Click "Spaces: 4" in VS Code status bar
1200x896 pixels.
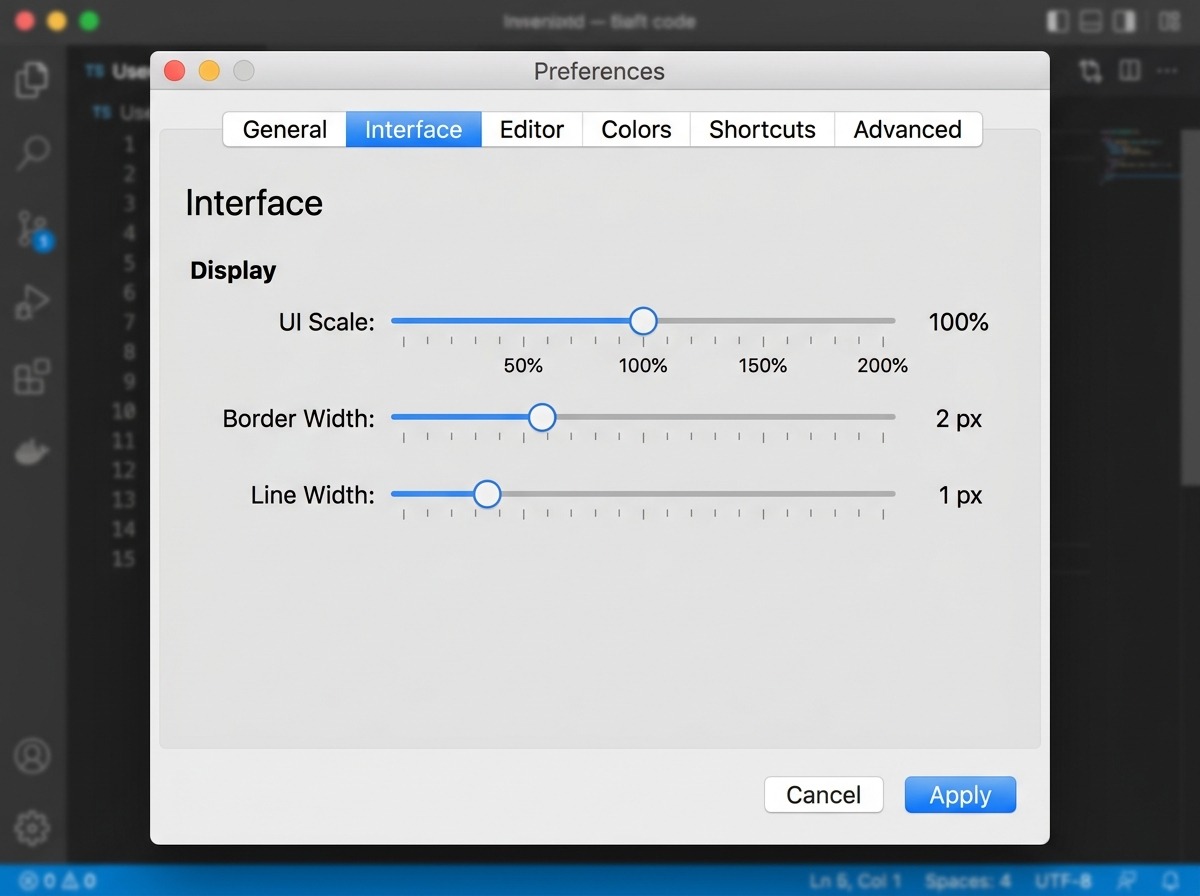click(x=968, y=881)
